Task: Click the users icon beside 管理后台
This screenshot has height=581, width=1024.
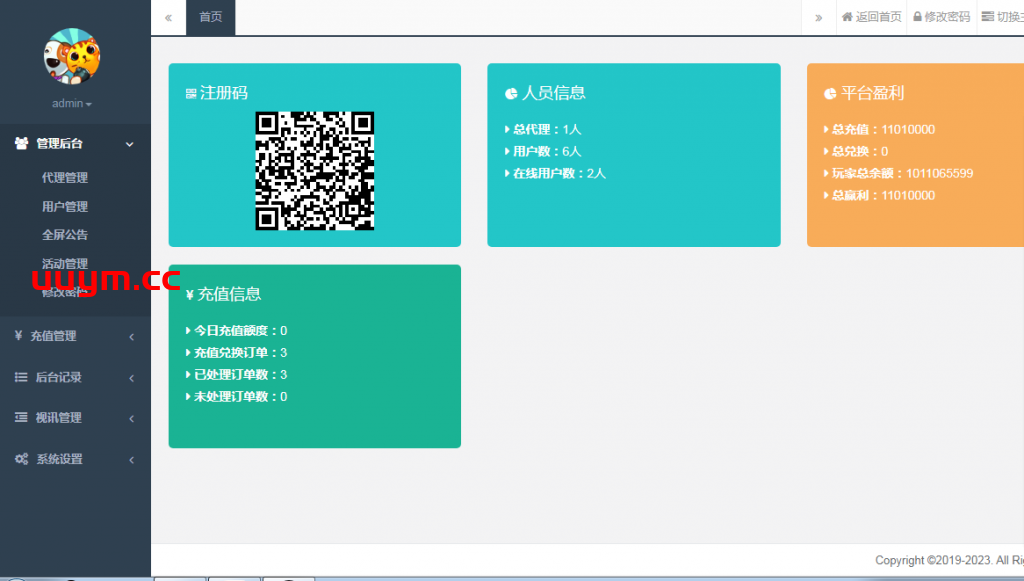Action: point(21,144)
